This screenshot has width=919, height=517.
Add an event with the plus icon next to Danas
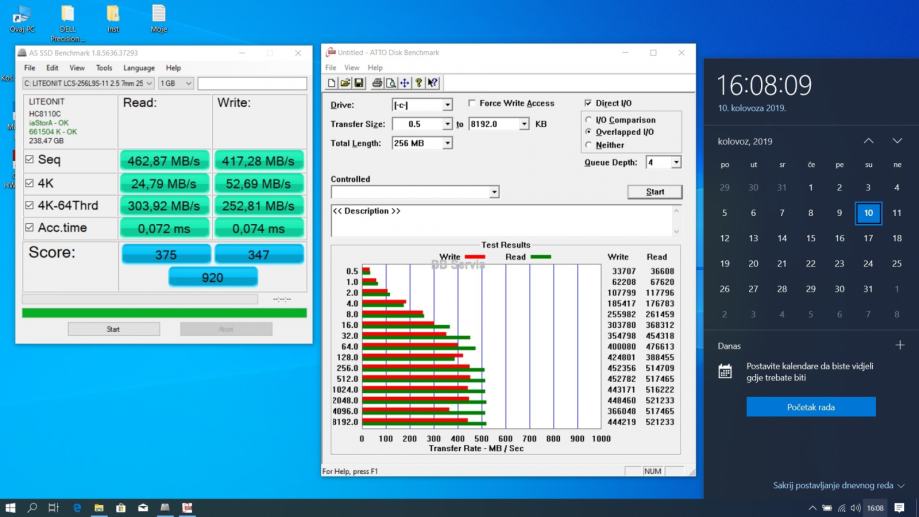(x=900, y=345)
